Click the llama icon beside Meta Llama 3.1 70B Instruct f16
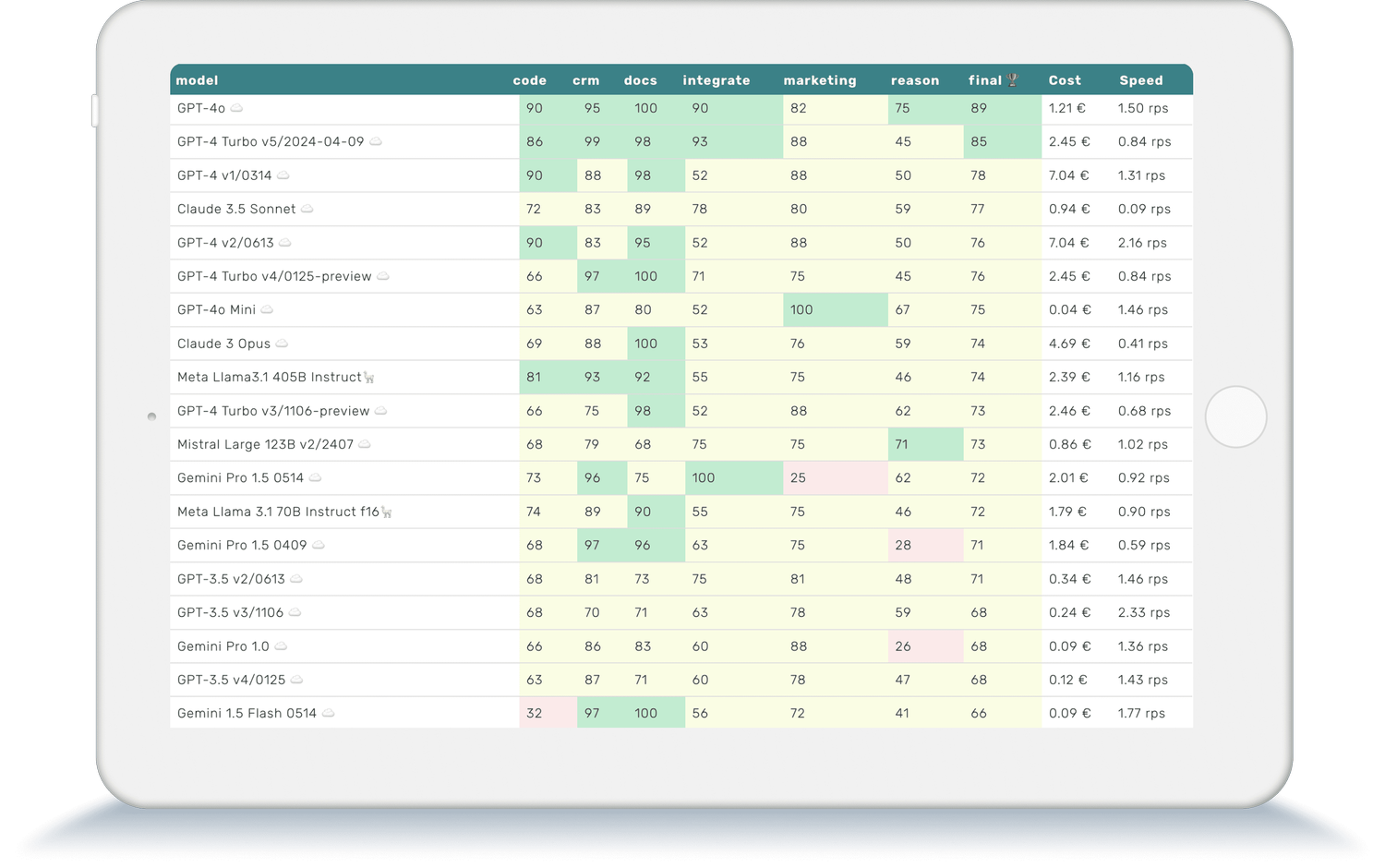 tap(388, 512)
